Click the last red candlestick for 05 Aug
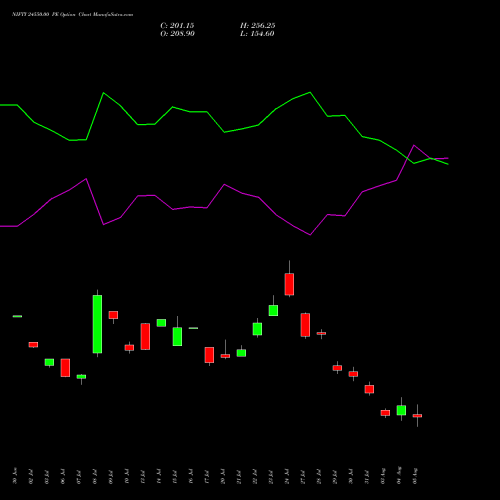This screenshot has height=500, width=500. pyautogui.click(x=417, y=416)
